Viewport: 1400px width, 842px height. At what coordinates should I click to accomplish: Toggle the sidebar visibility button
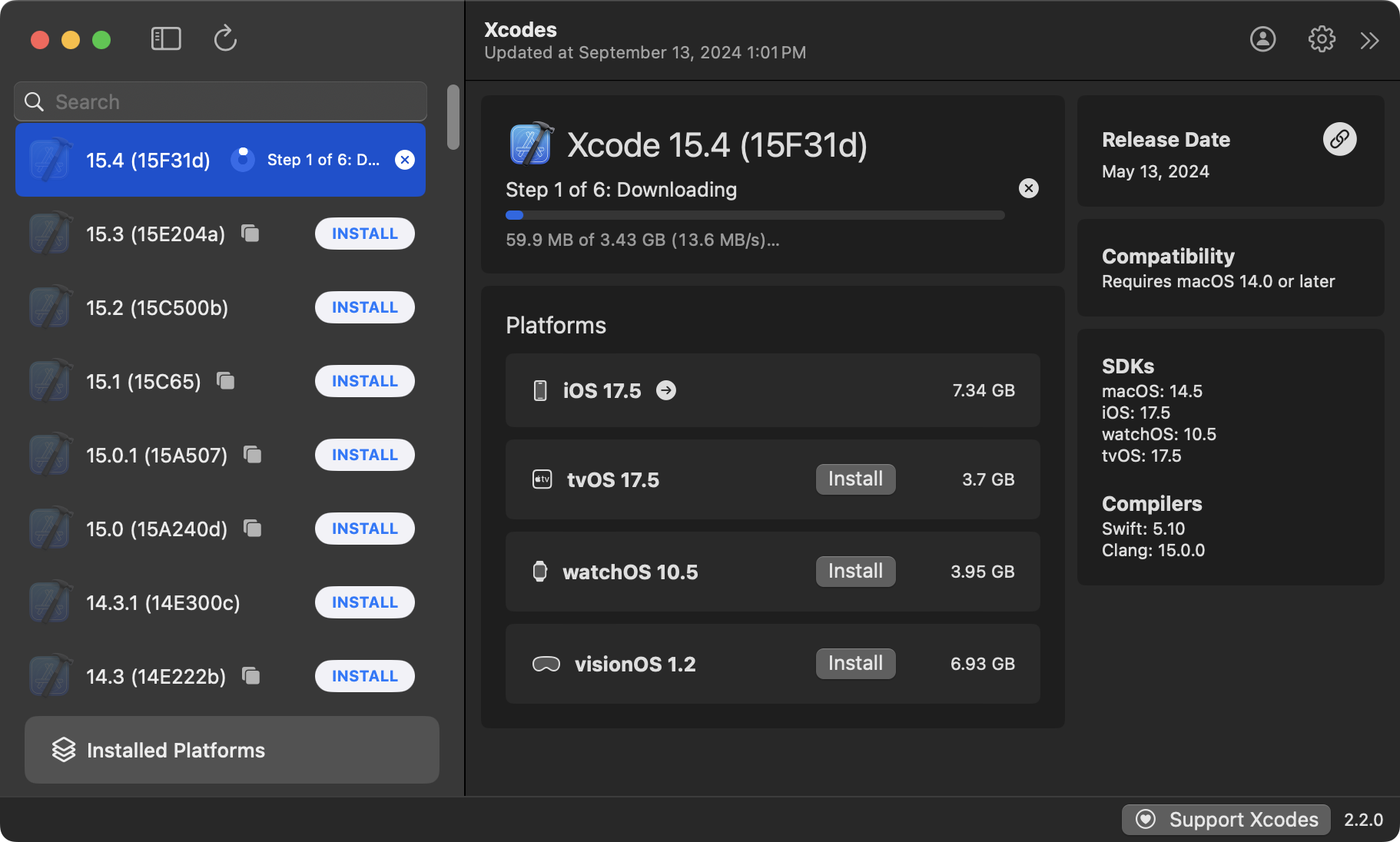click(x=166, y=38)
